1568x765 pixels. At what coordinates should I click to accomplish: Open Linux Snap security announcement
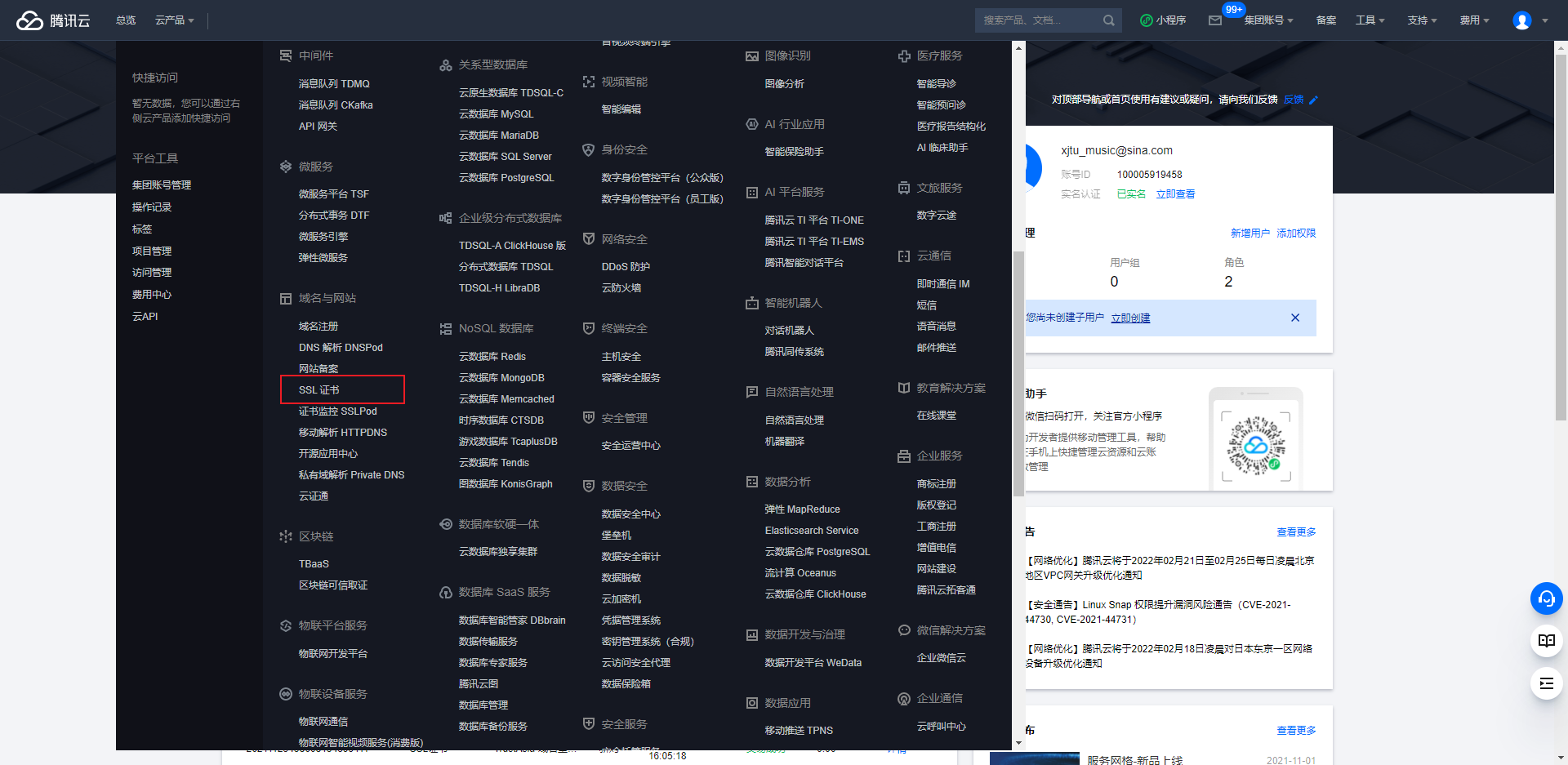1159,612
